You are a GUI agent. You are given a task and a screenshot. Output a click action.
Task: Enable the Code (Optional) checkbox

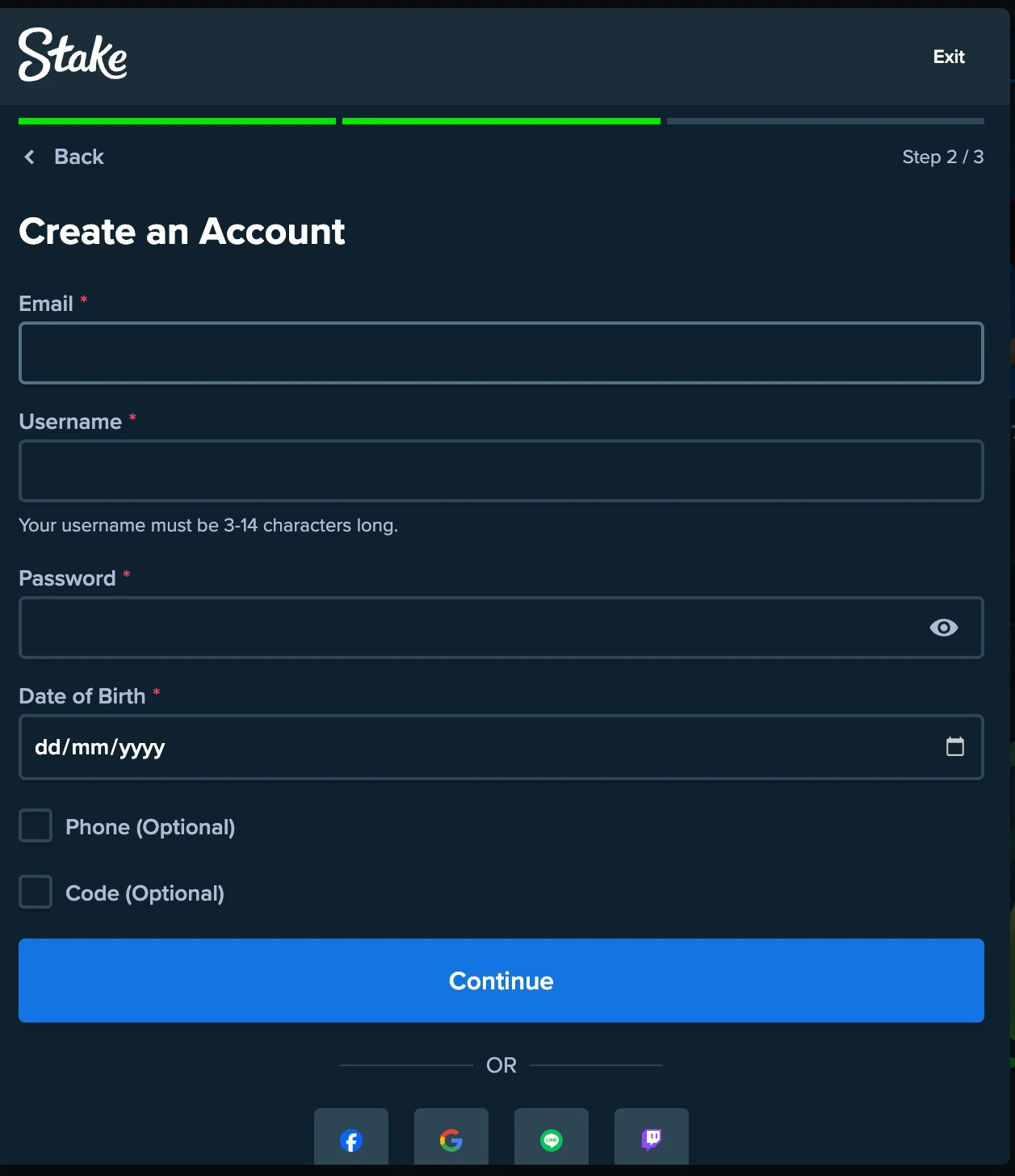click(36, 892)
